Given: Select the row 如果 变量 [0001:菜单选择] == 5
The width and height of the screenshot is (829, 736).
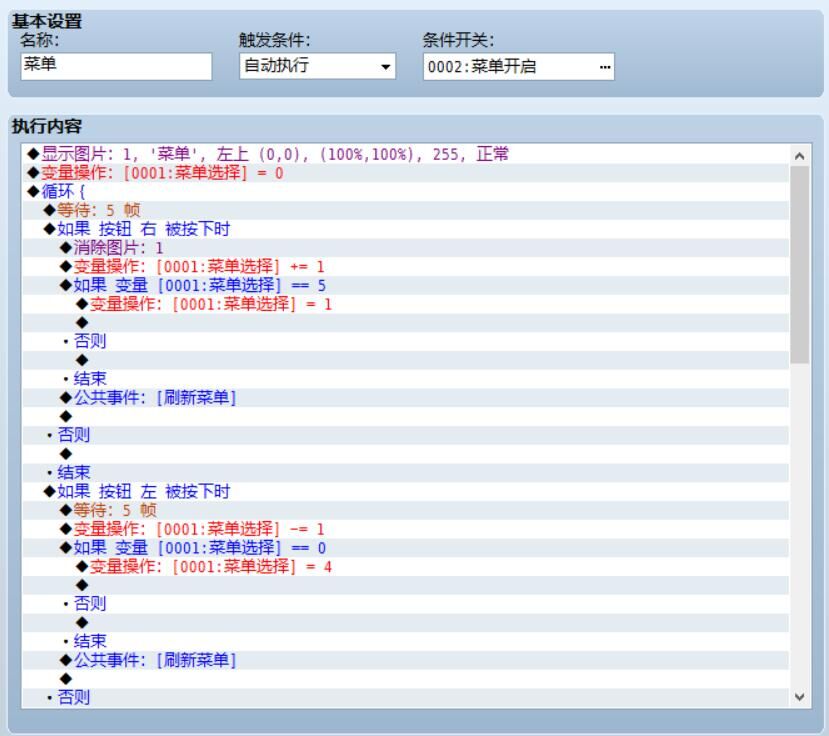Looking at the screenshot, I should [x=406, y=285].
